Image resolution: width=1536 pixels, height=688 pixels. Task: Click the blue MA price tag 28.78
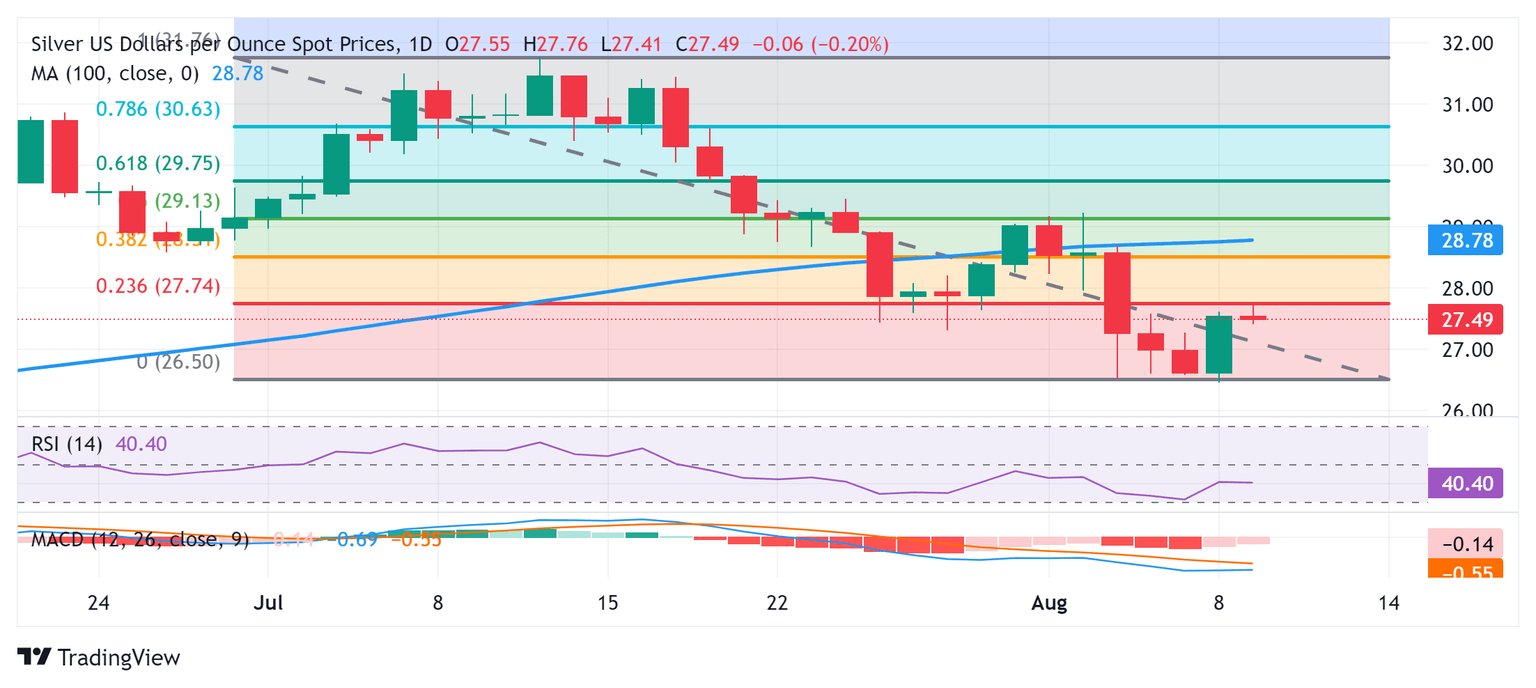coord(1464,241)
